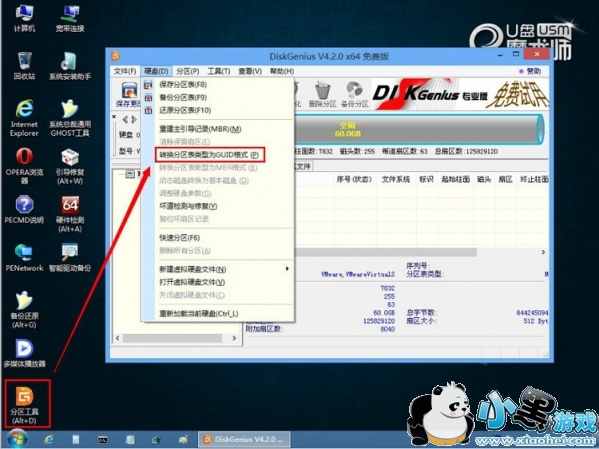Click right arrow of tree panel scrollbar
Viewport: 599px width, 449px height.
tap(234, 338)
